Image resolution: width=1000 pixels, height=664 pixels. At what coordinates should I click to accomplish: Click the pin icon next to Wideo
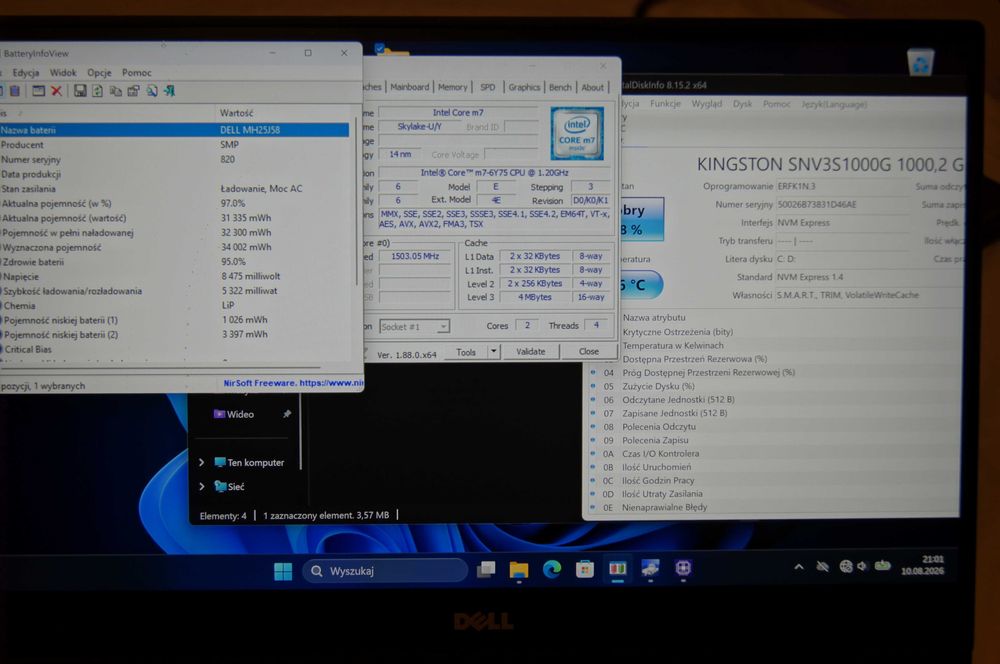click(287, 414)
